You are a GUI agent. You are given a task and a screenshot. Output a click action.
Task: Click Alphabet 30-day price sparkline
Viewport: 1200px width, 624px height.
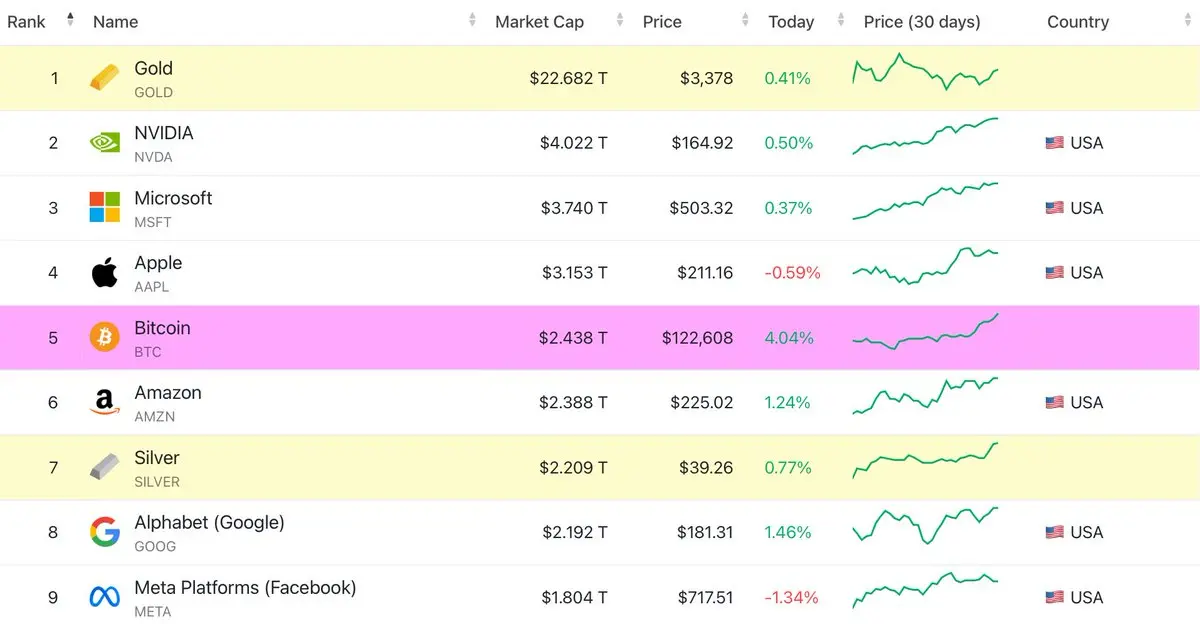(x=925, y=526)
